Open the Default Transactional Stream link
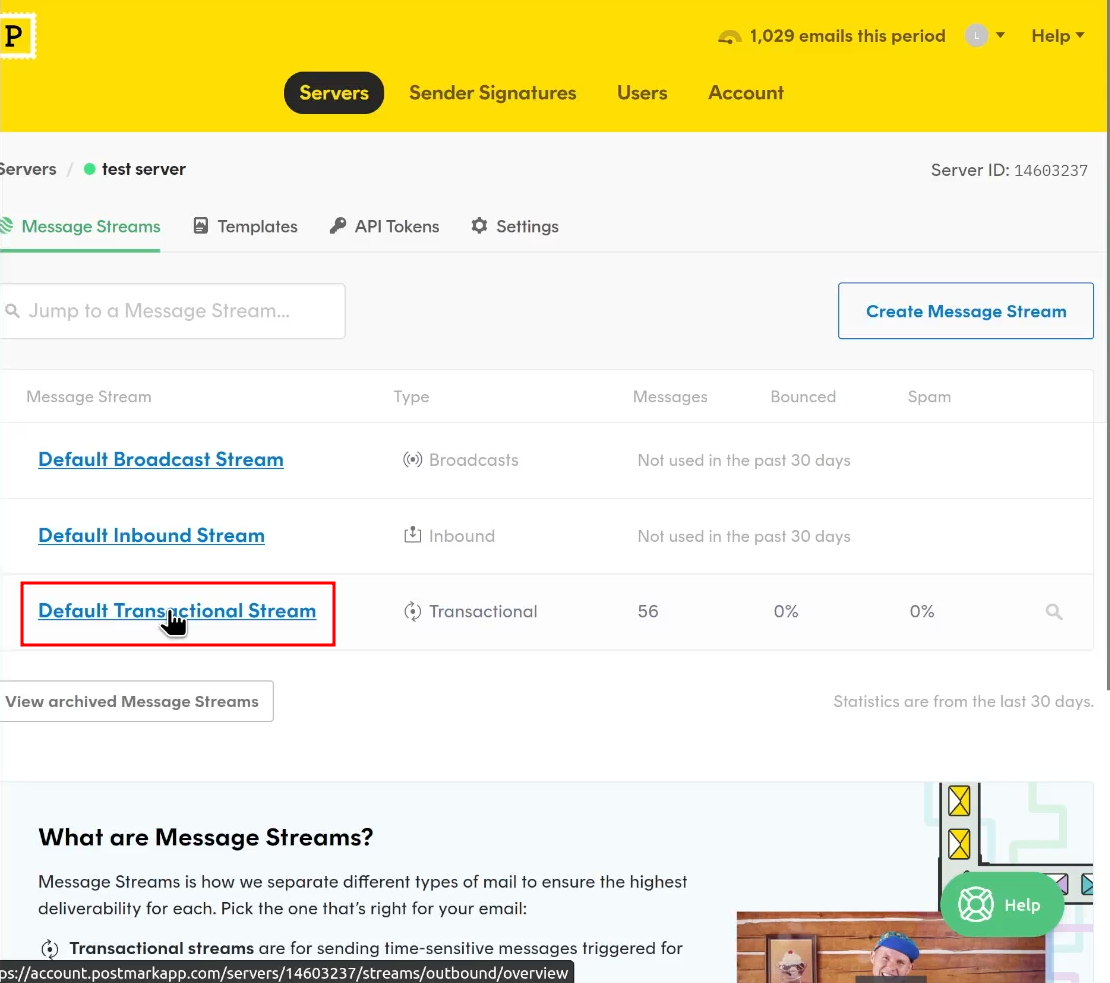Image resolution: width=1110 pixels, height=983 pixels. 177,611
